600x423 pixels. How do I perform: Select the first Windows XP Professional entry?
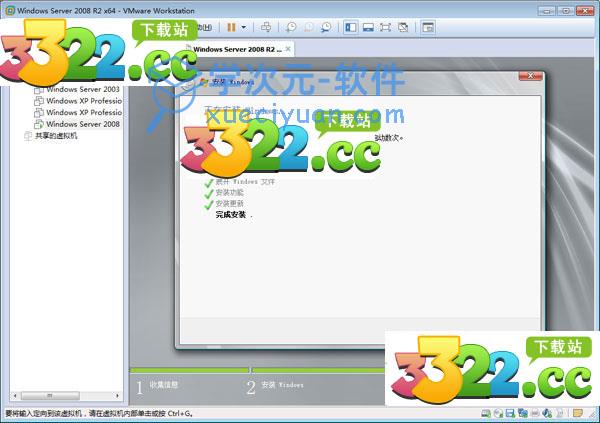pyautogui.click(x=84, y=101)
